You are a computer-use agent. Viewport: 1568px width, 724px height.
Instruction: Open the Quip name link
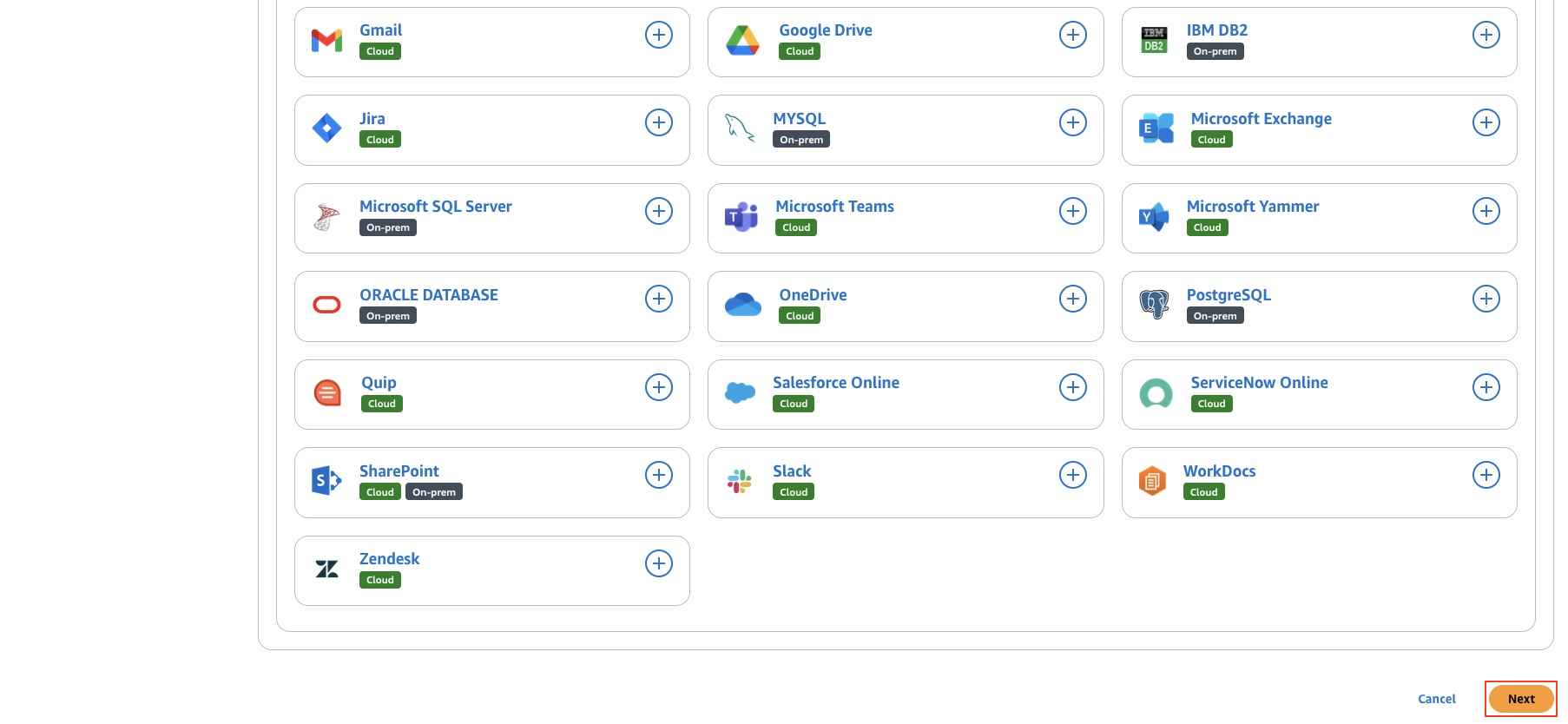point(379,383)
